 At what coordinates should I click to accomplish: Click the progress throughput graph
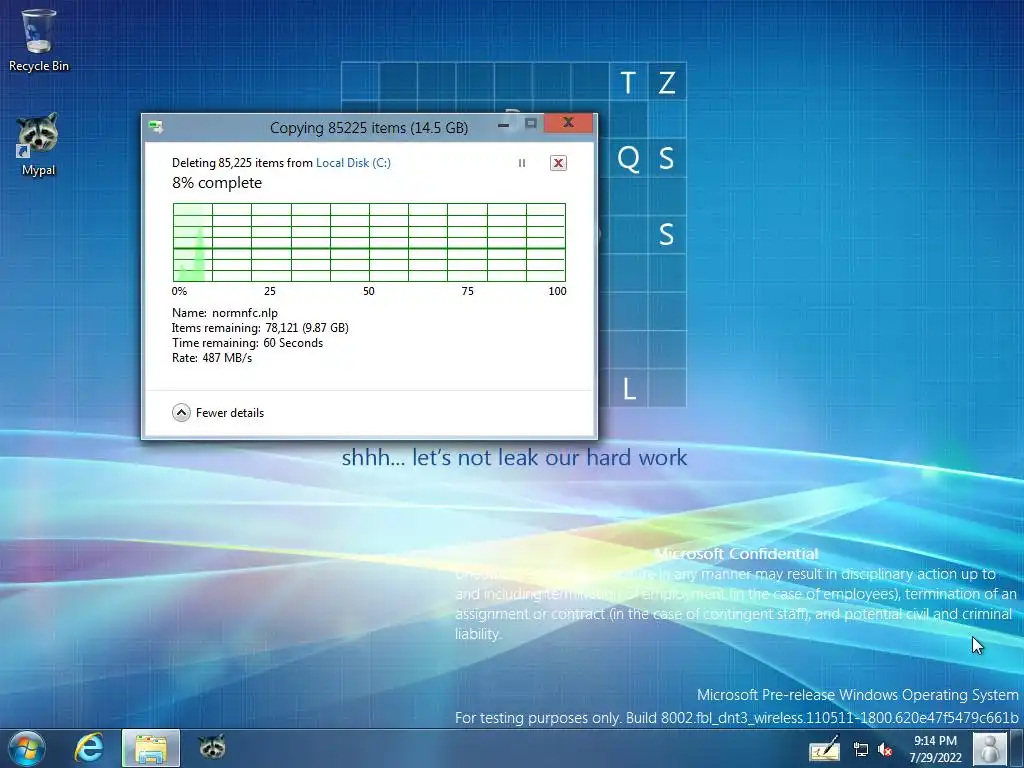(369, 242)
